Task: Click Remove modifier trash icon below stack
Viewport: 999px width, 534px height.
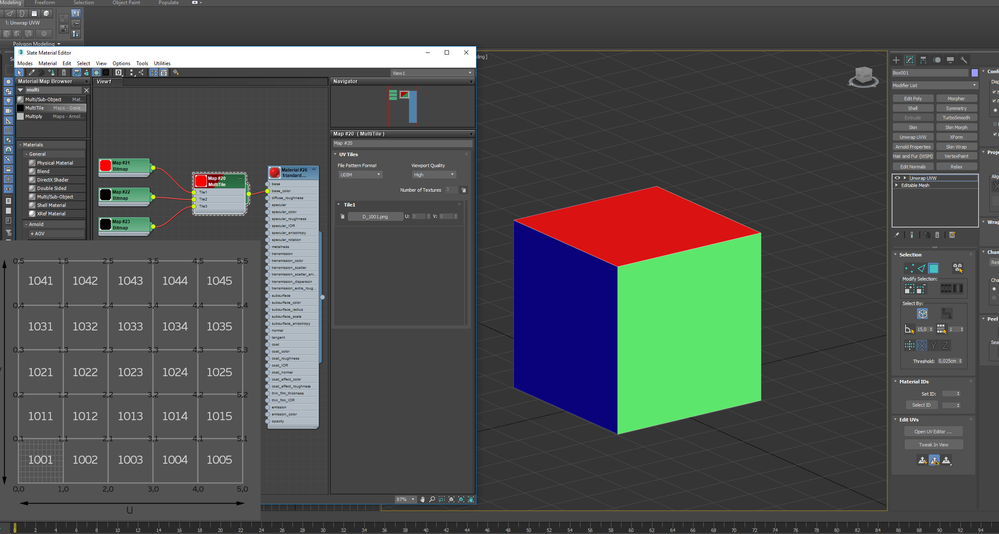Action: click(x=937, y=235)
